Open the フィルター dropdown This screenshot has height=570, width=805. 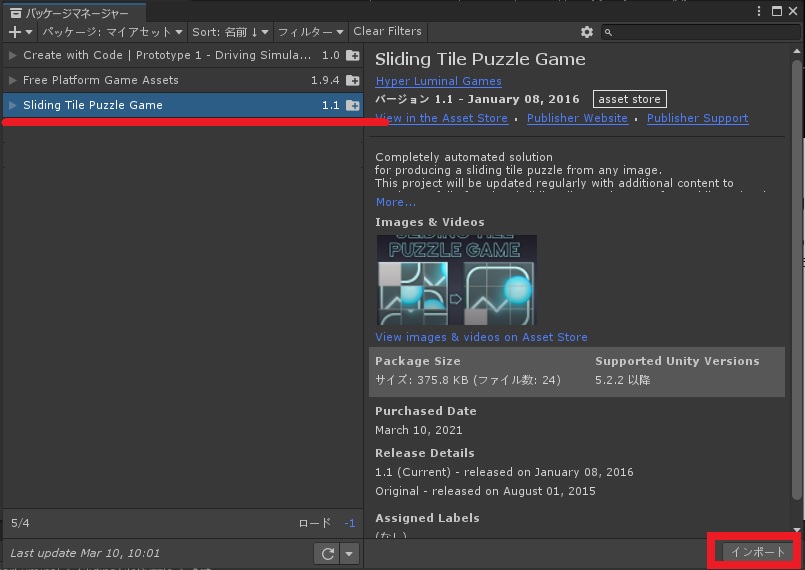point(311,32)
